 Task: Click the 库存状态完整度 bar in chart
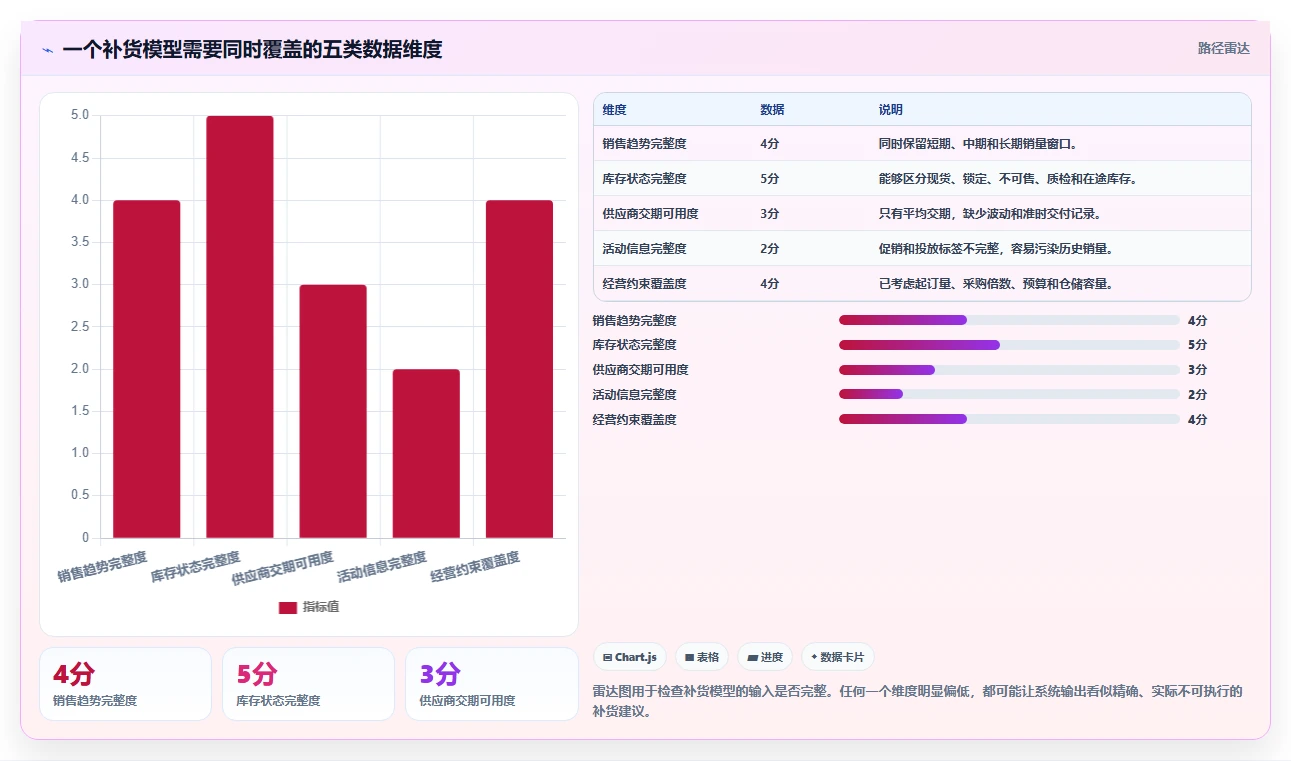(x=240, y=327)
